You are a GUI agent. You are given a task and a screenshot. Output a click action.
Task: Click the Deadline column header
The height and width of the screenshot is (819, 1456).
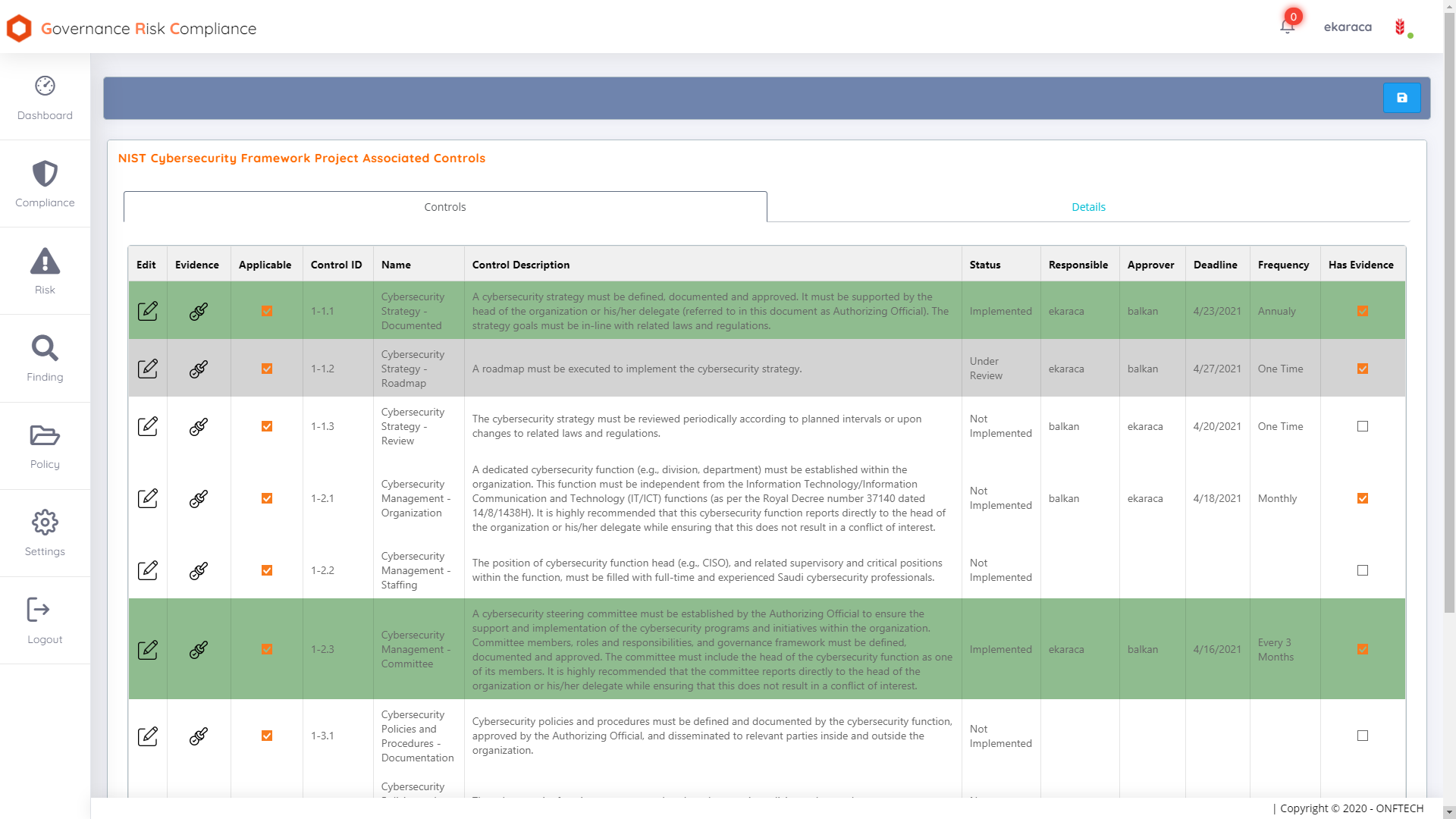(x=1216, y=265)
